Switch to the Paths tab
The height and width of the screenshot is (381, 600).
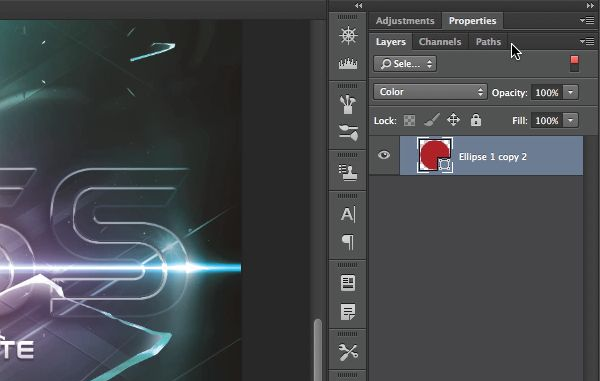(488, 41)
